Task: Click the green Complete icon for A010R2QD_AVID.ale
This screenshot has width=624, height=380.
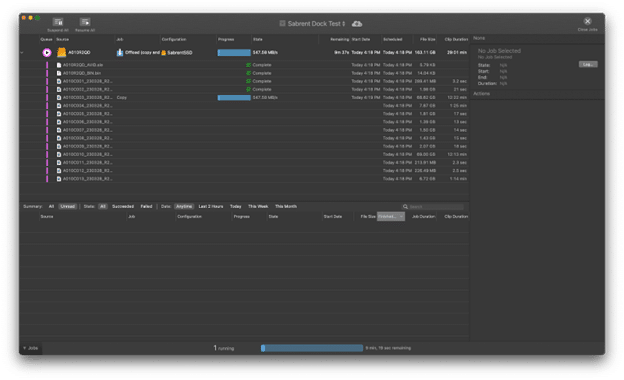Action: (x=248, y=65)
